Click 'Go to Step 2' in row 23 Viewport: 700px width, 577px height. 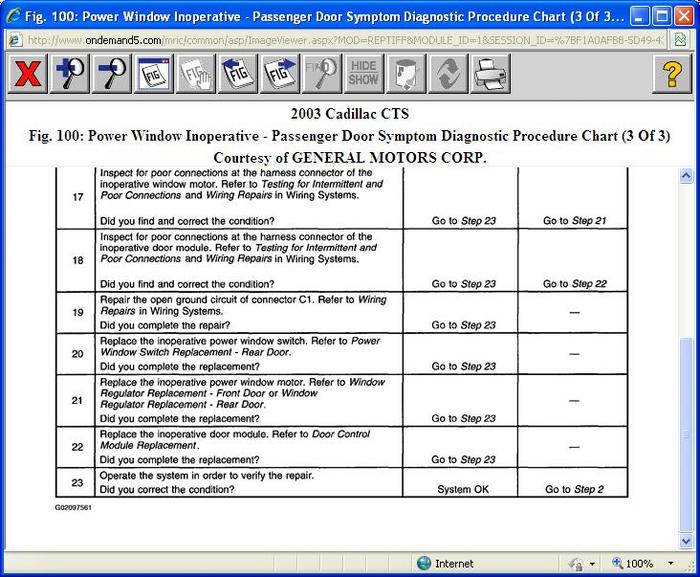[574, 489]
